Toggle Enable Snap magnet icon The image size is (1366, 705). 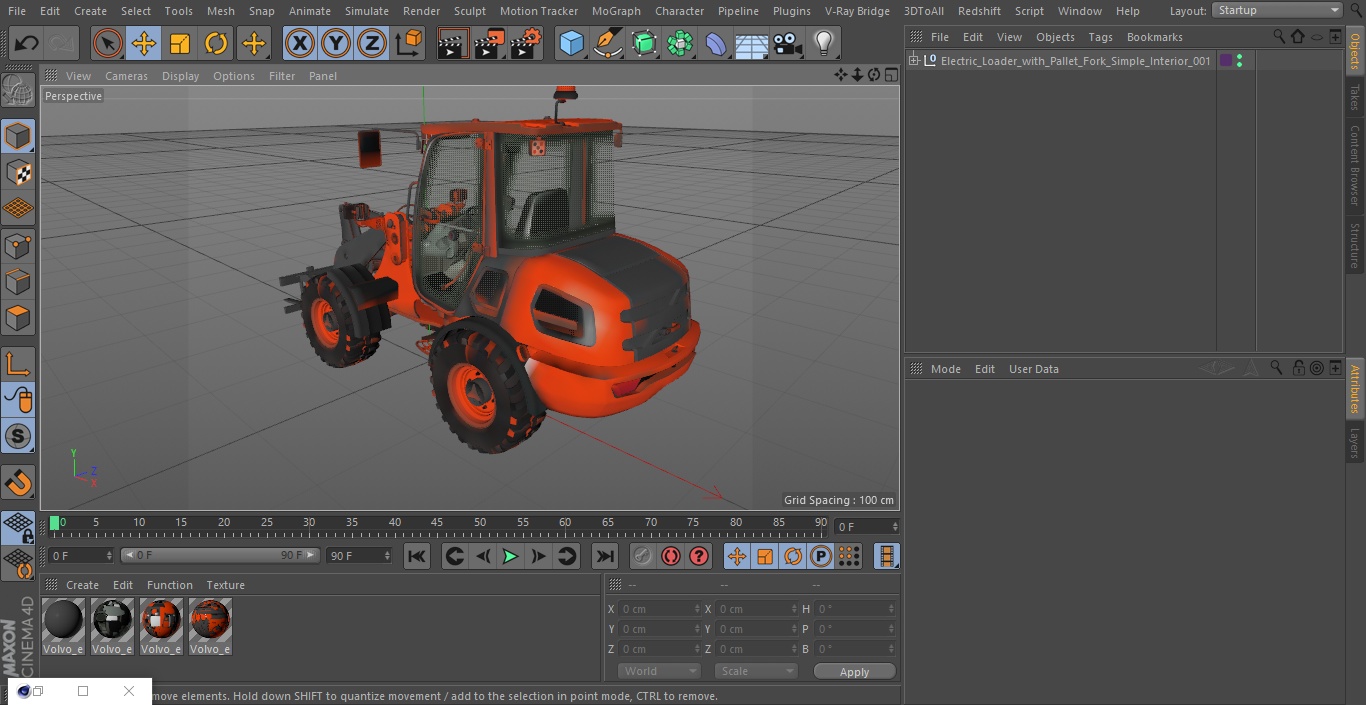coord(18,482)
